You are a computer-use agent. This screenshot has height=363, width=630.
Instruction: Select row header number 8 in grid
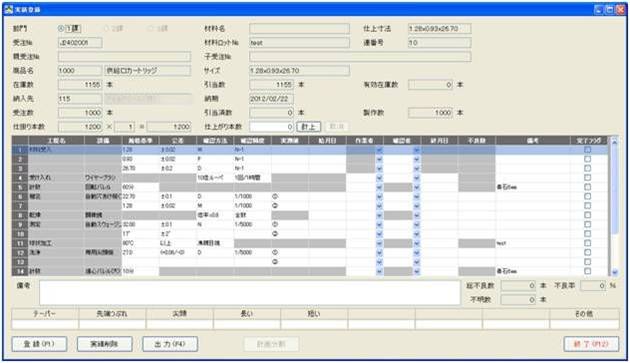(20, 215)
